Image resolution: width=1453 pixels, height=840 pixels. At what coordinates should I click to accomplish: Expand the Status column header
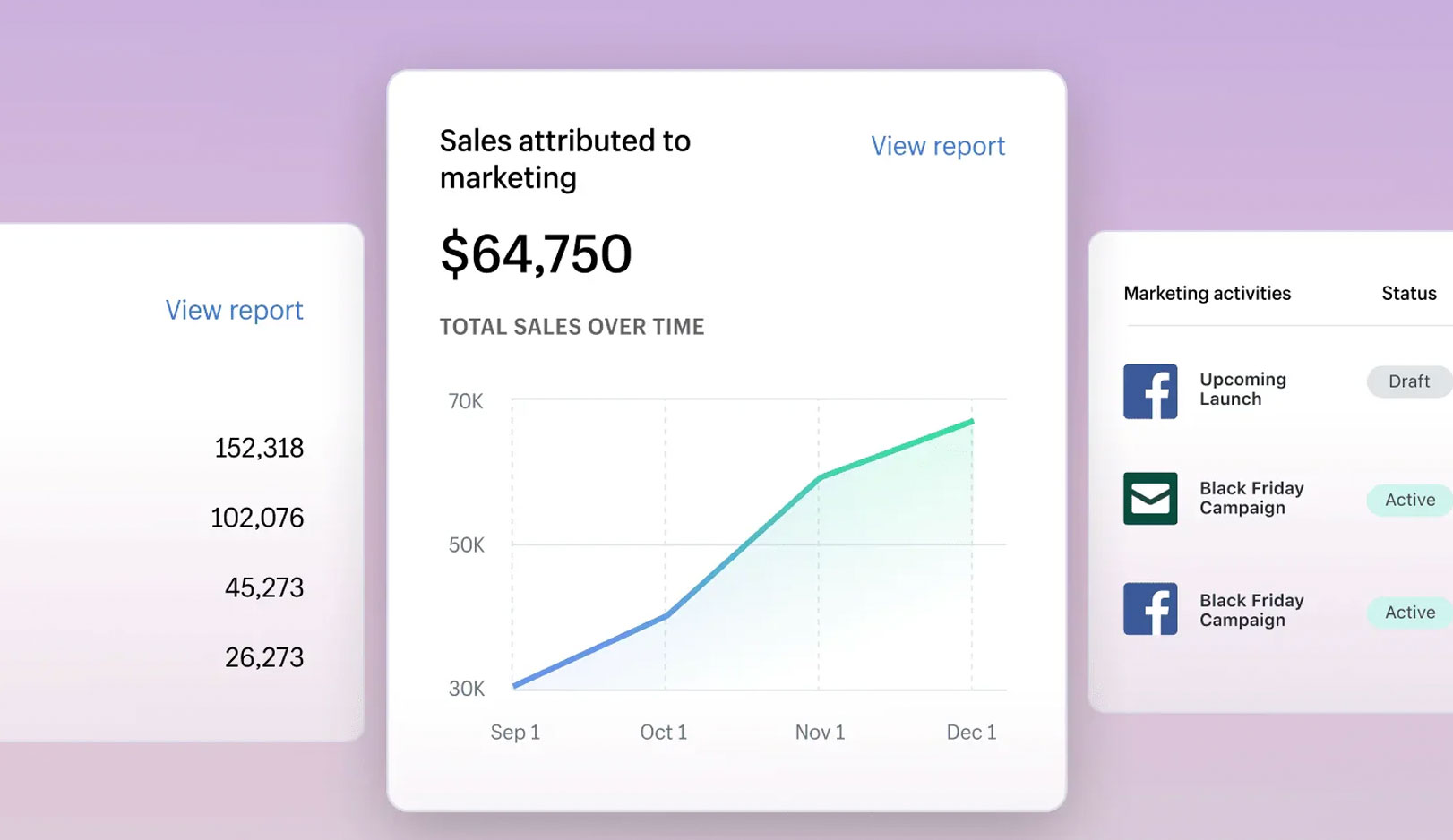click(x=1407, y=293)
